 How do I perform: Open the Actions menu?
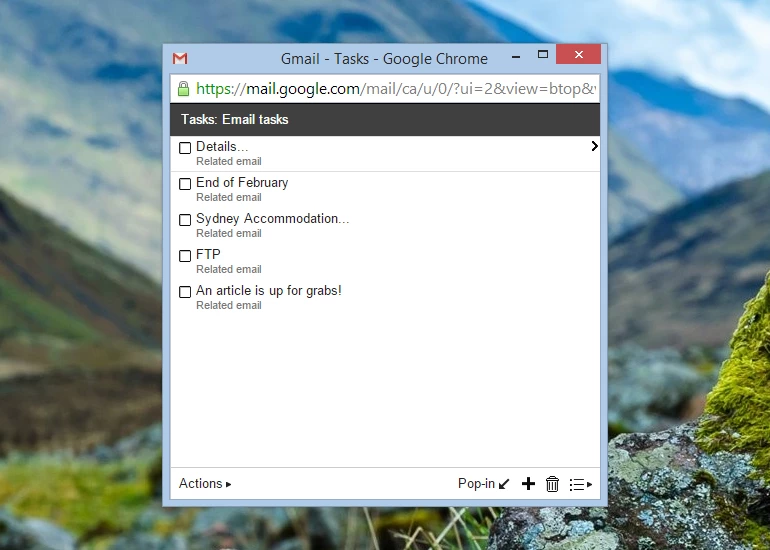click(205, 484)
